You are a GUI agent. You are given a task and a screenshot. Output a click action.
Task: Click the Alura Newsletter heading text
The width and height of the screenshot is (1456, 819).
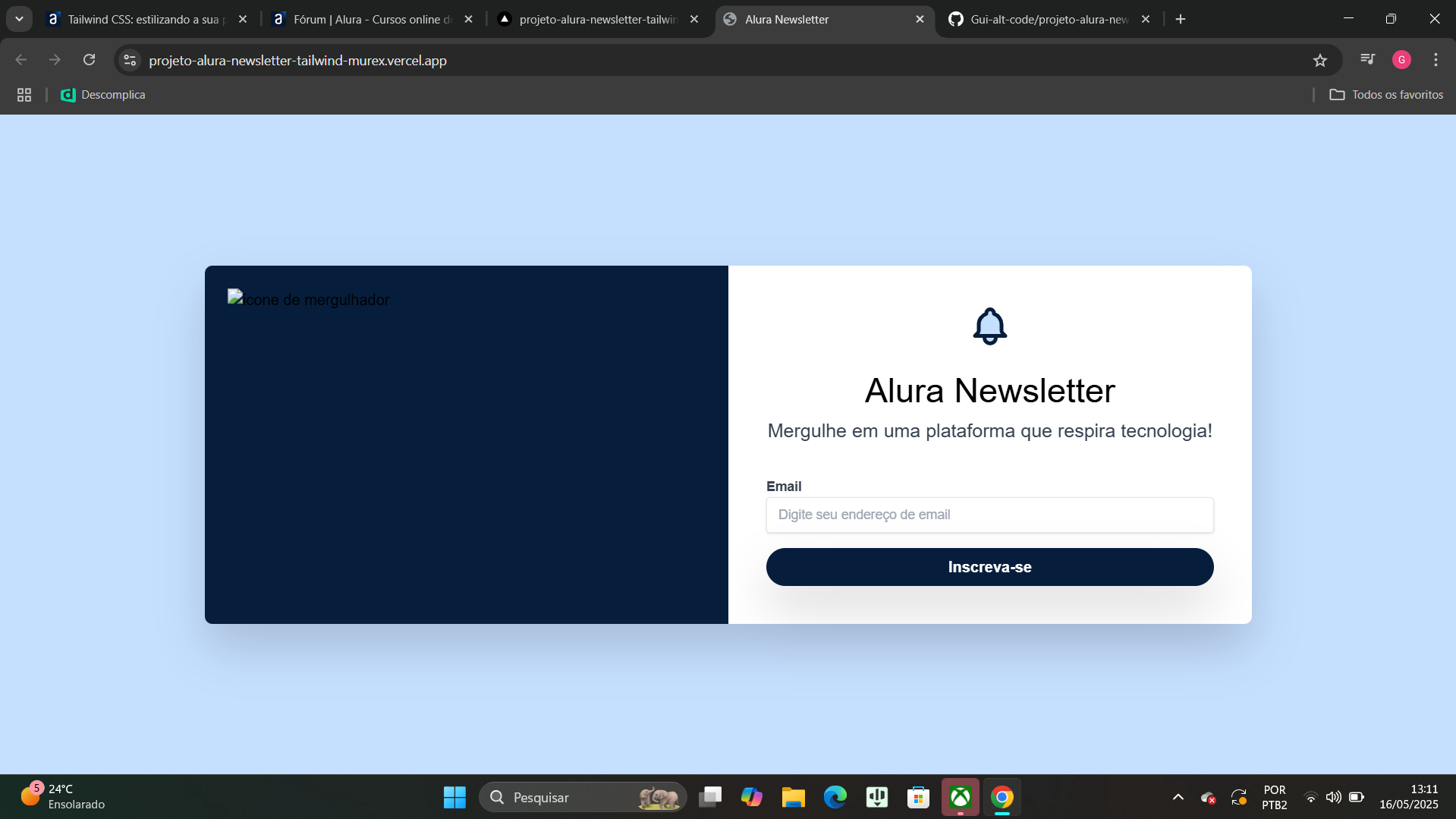[x=989, y=391]
